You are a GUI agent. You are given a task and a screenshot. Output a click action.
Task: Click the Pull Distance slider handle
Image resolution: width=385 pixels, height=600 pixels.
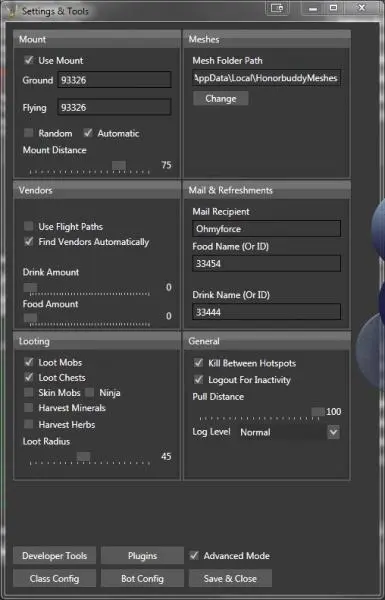pyautogui.click(x=318, y=412)
